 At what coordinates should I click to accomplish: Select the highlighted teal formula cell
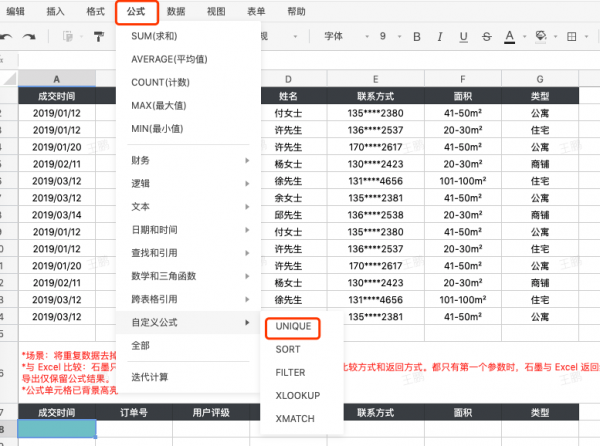[x=57, y=428]
